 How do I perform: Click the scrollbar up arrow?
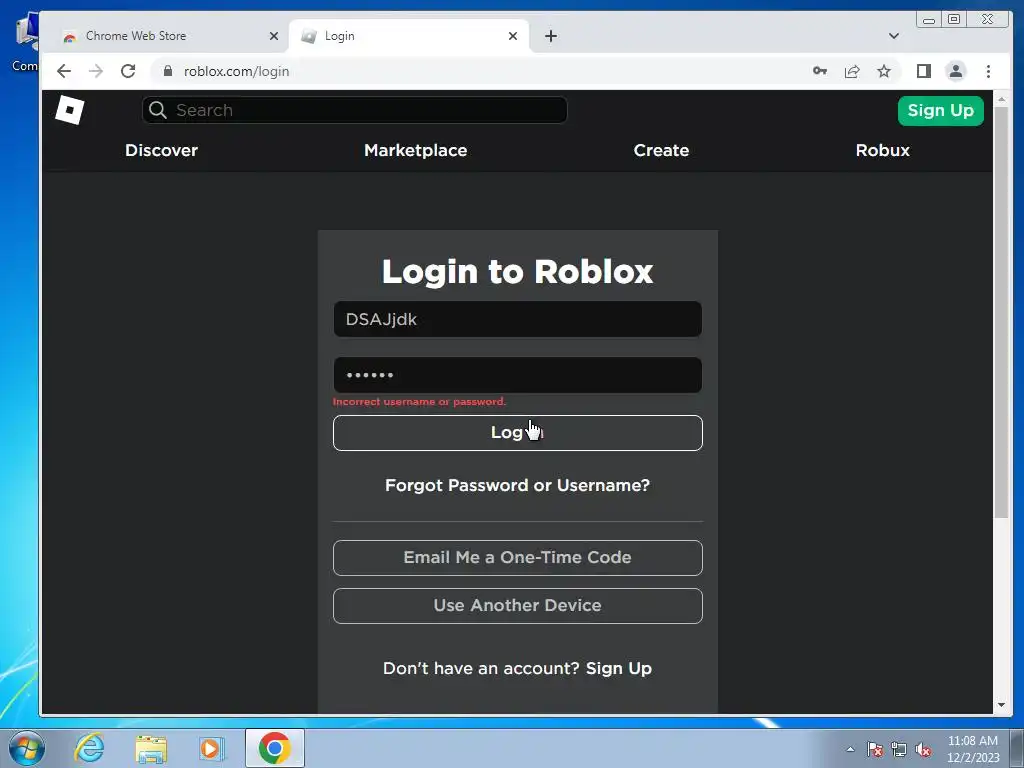(x=1001, y=99)
